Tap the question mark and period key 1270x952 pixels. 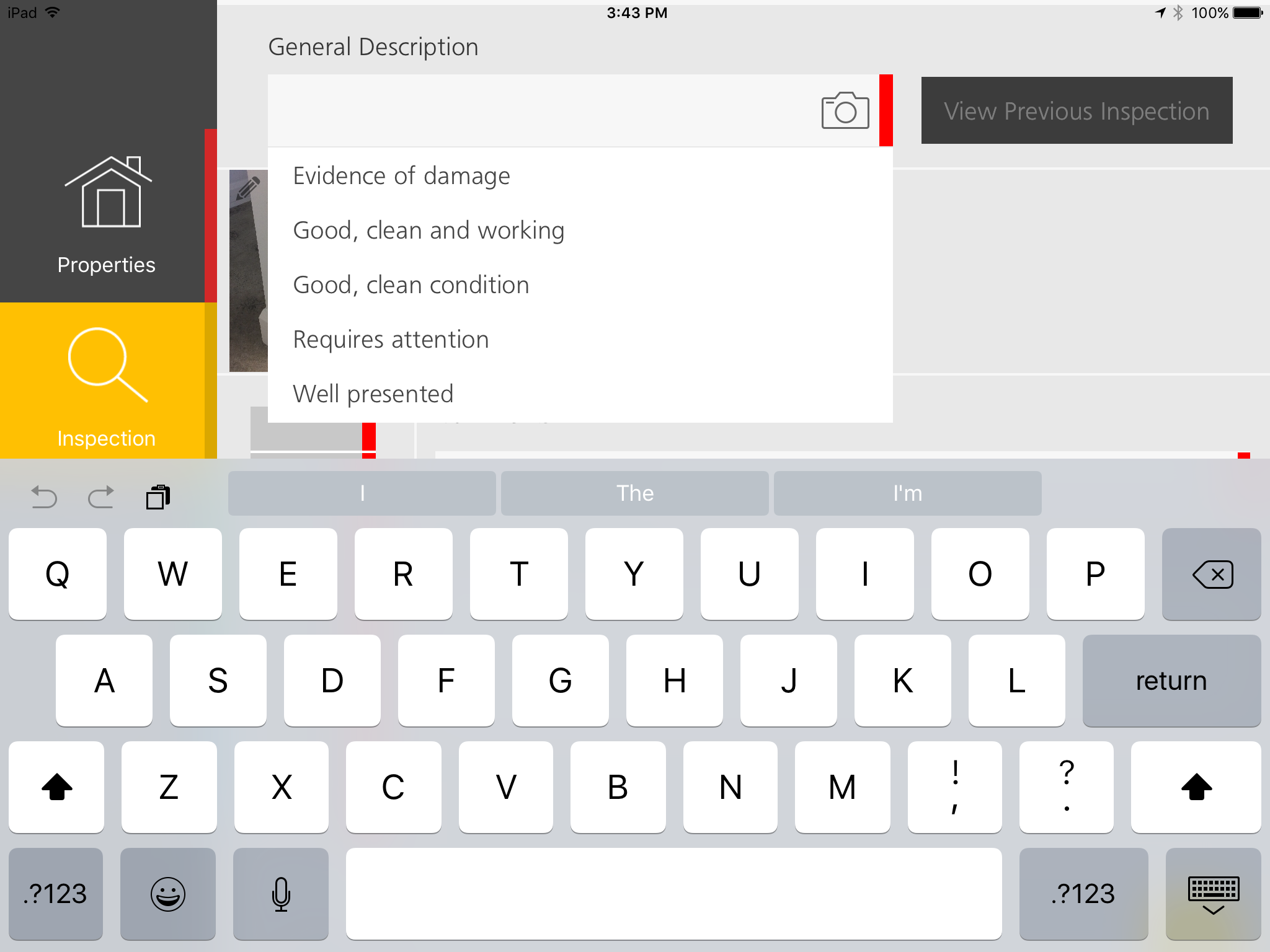(1067, 787)
